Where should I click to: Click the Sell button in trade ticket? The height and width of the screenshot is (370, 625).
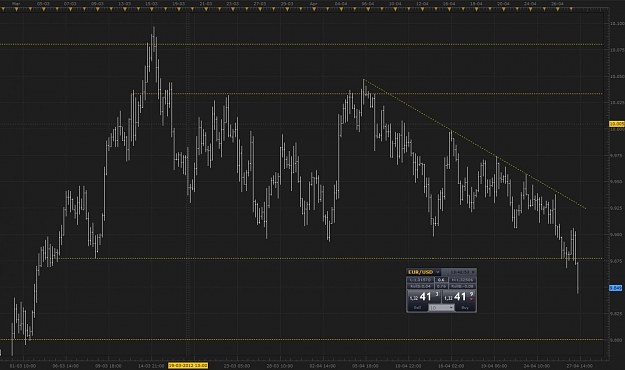tap(417, 307)
